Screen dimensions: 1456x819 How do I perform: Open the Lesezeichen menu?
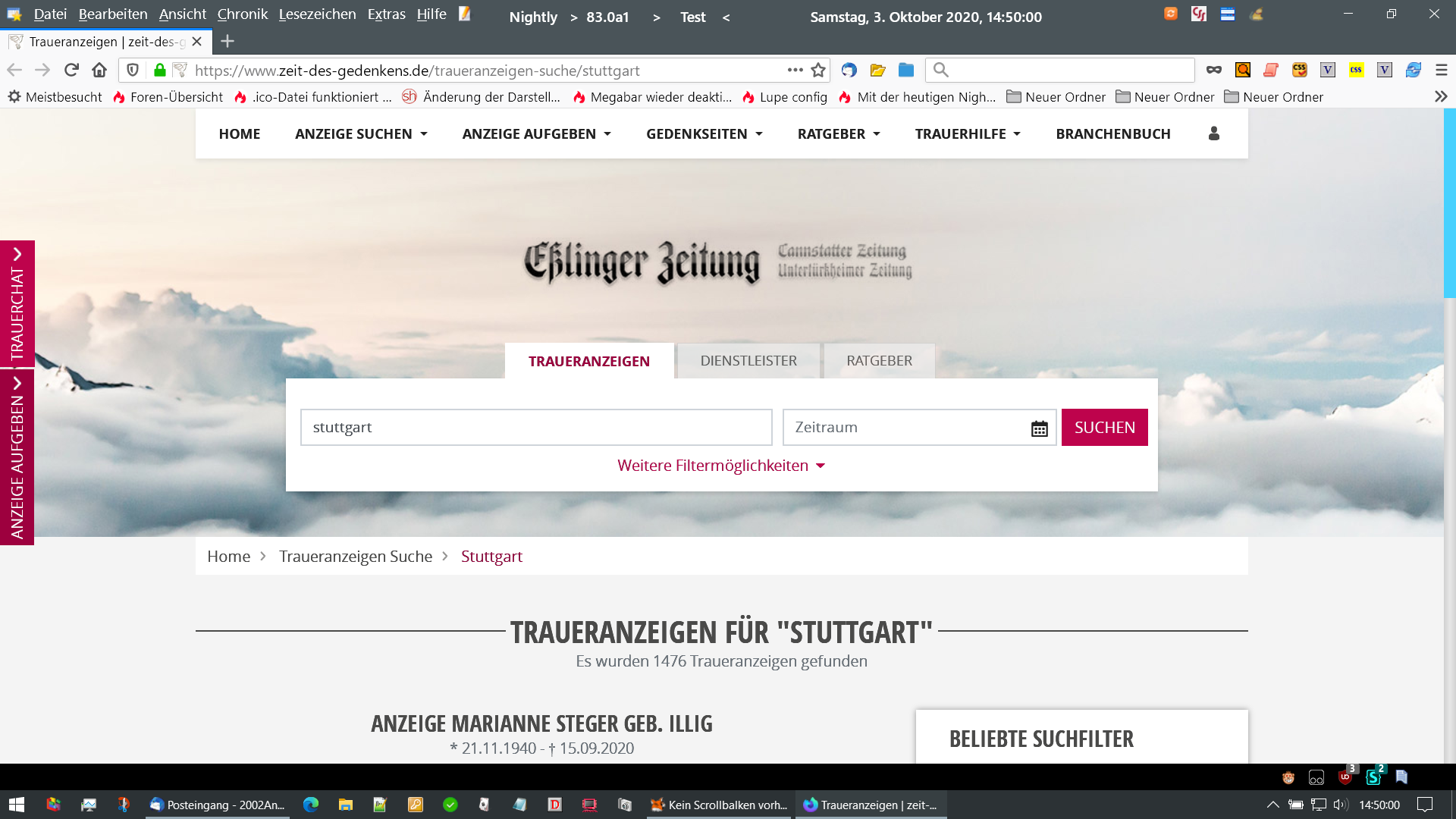[x=317, y=14]
